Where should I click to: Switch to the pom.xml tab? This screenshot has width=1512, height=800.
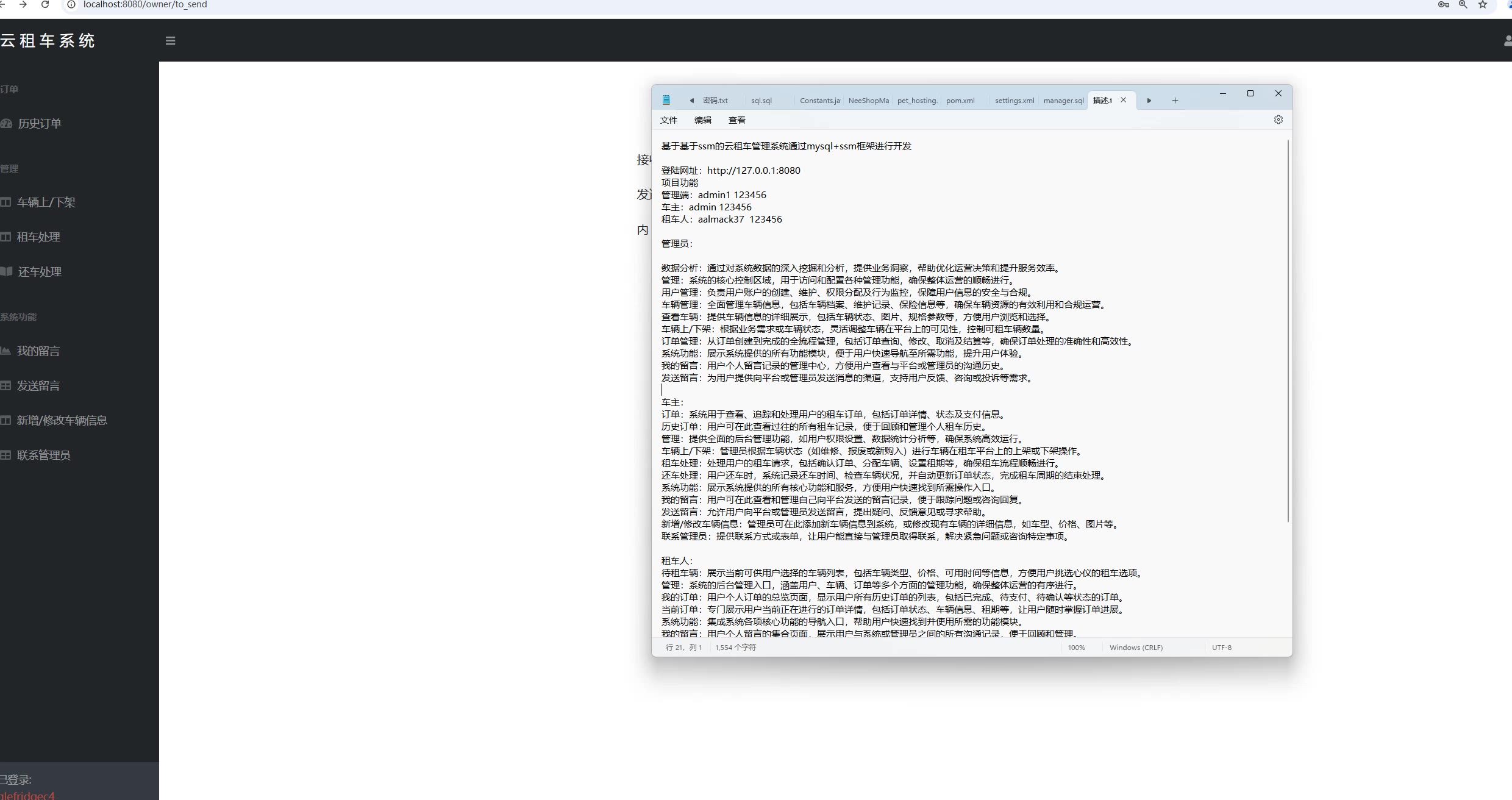pyautogui.click(x=960, y=101)
